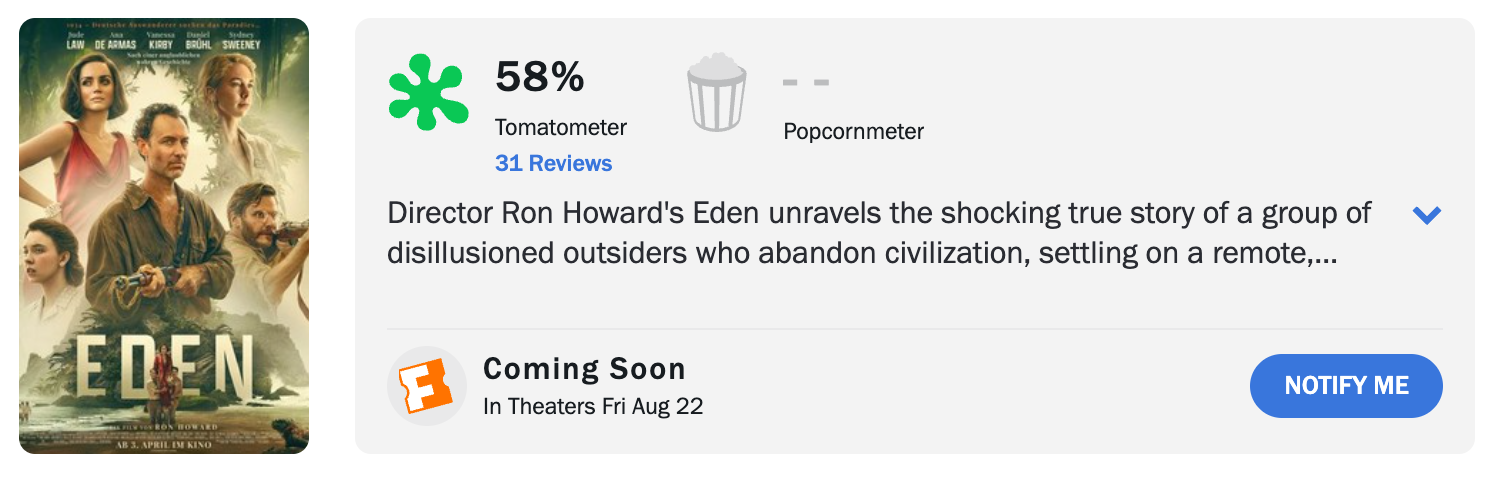Expand the synopsis with the blue chevron

pyautogui.click(x=1426, y=215)
